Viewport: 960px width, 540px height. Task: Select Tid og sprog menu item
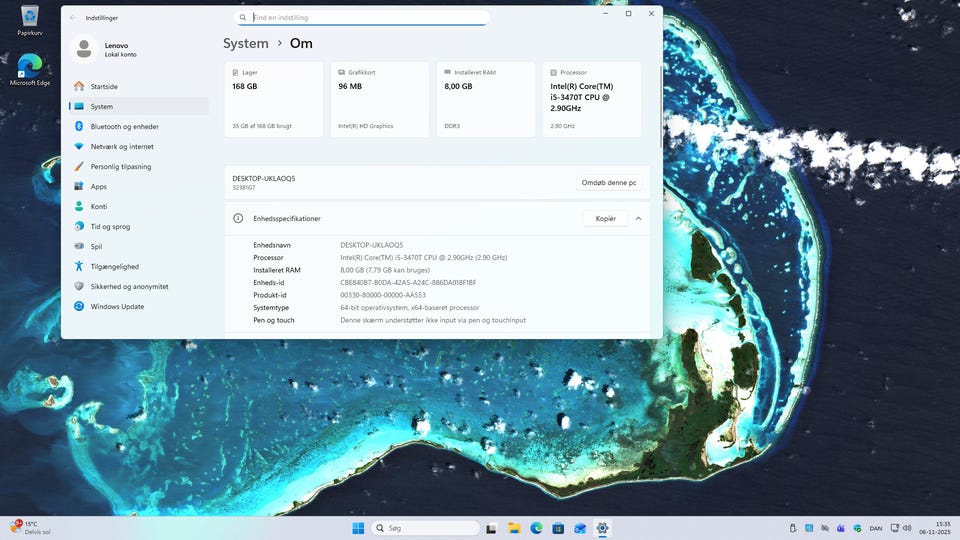tap(110, 227)
